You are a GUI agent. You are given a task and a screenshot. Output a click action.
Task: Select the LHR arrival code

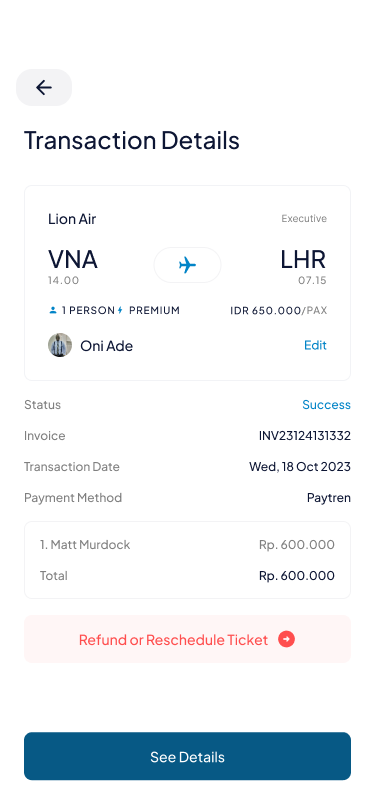point(304,259)
